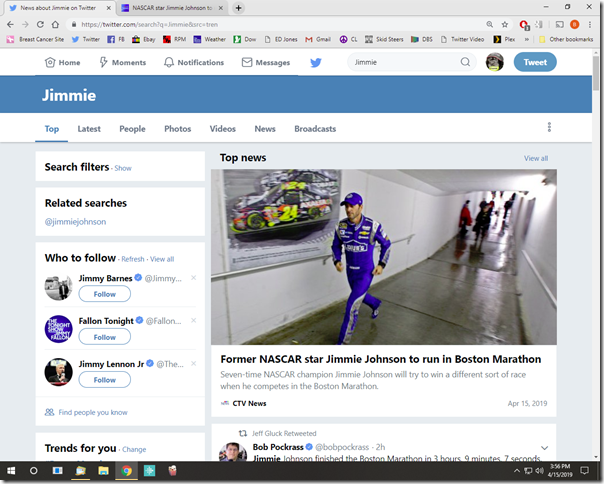Open more search options vertical dots

tap(549, 127)
